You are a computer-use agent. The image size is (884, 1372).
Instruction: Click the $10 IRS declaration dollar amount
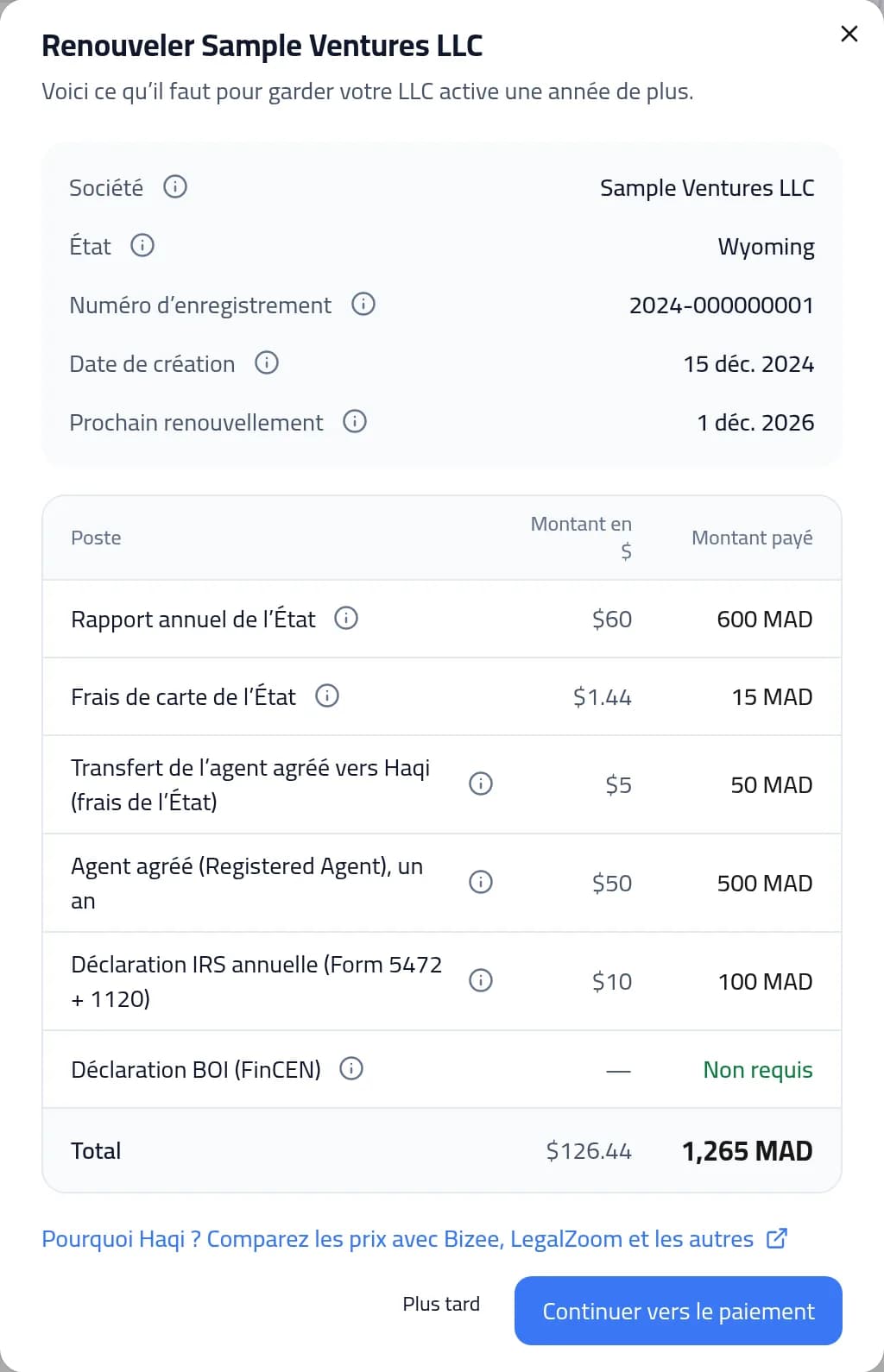[x=612, y=982]
